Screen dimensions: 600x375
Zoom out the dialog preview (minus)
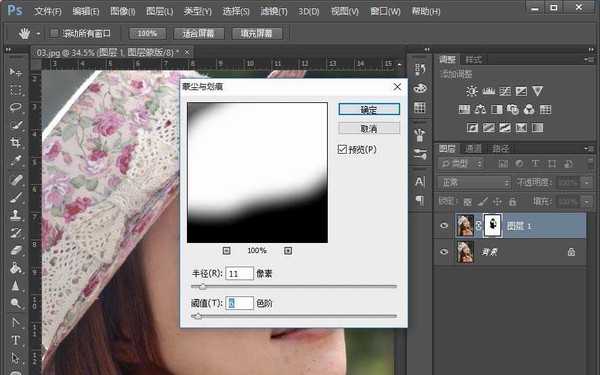click(227, 251)
